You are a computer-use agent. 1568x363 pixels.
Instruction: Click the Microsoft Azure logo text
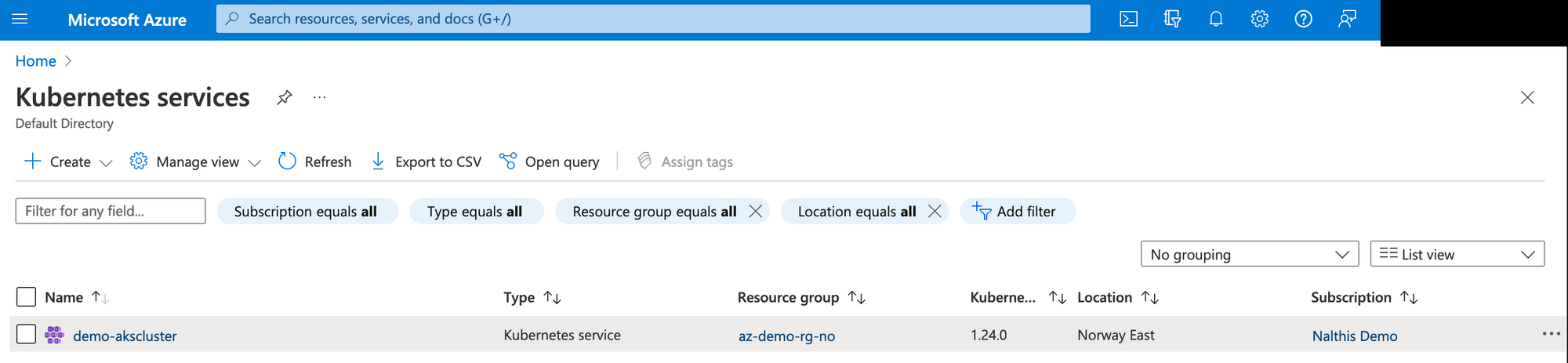tap(127, 20)
